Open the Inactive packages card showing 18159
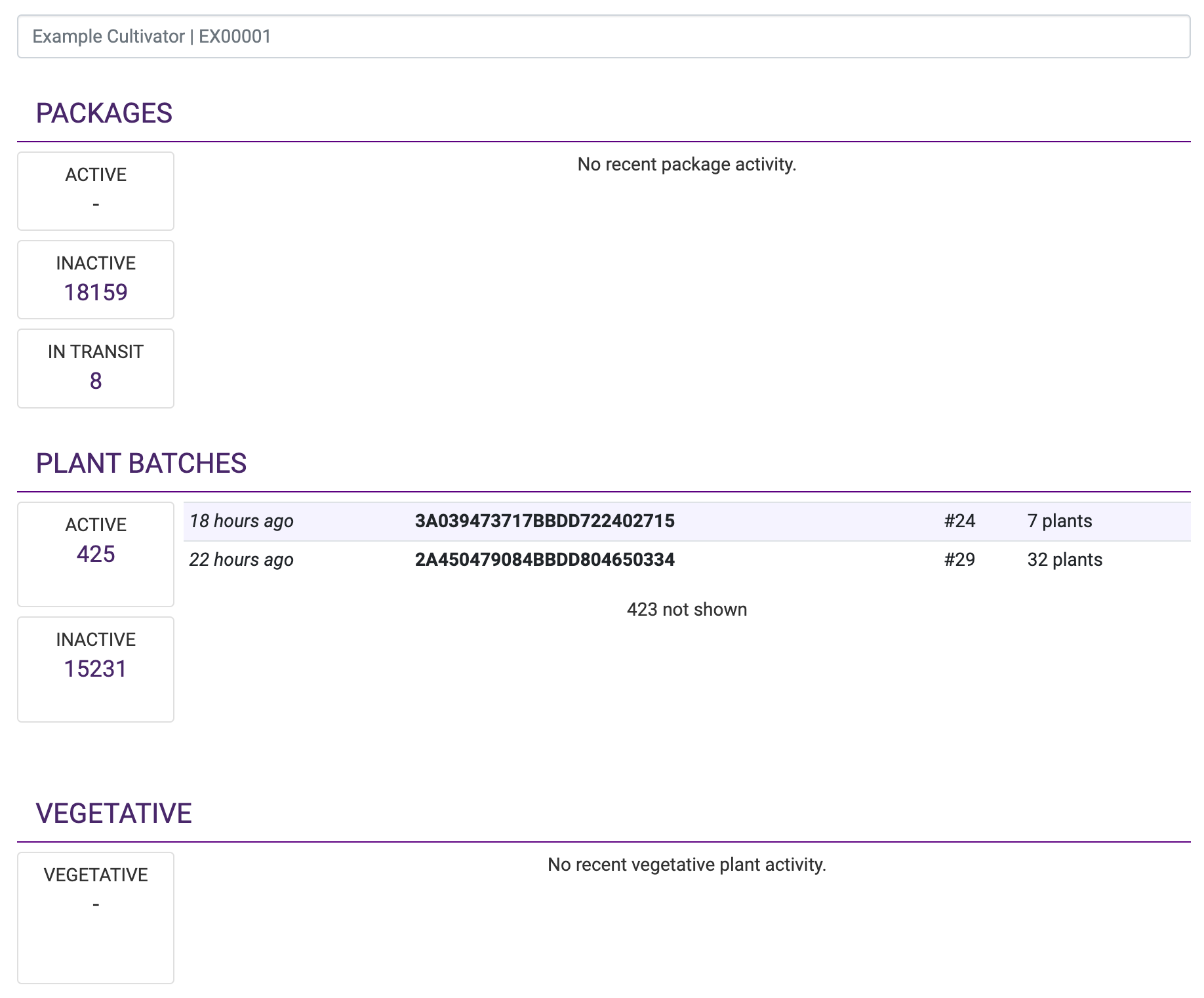 pyautogui.click(x=96, y=280)
